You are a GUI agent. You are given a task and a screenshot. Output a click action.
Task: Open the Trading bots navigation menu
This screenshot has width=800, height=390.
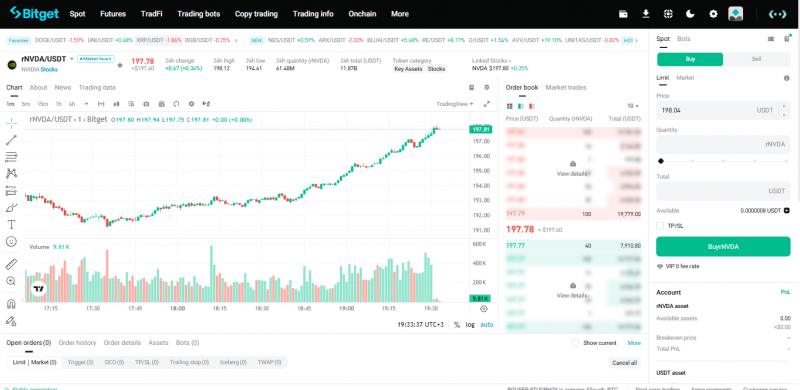pyautogui.click(x=198, y=14)
